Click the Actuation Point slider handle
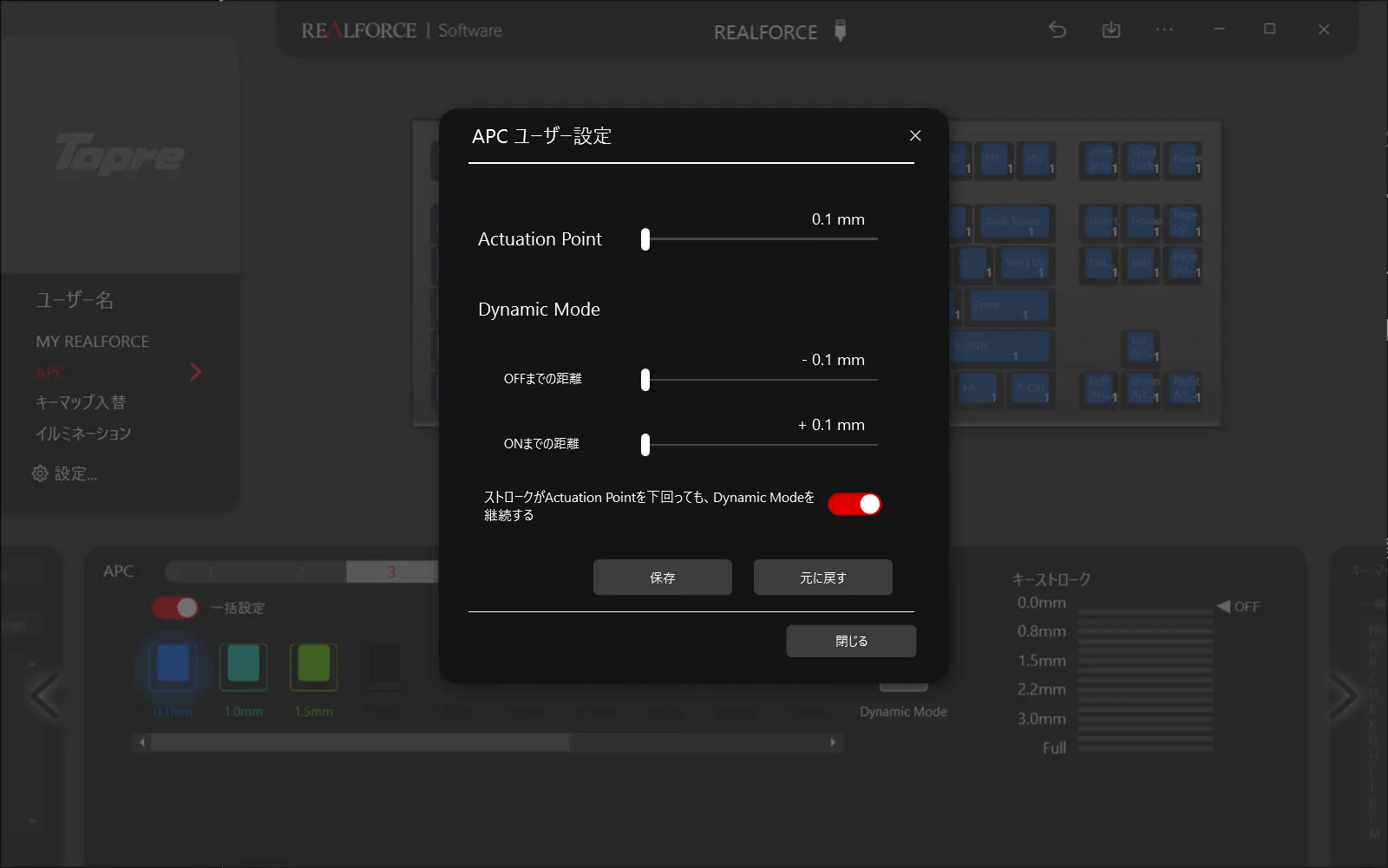 645,239
